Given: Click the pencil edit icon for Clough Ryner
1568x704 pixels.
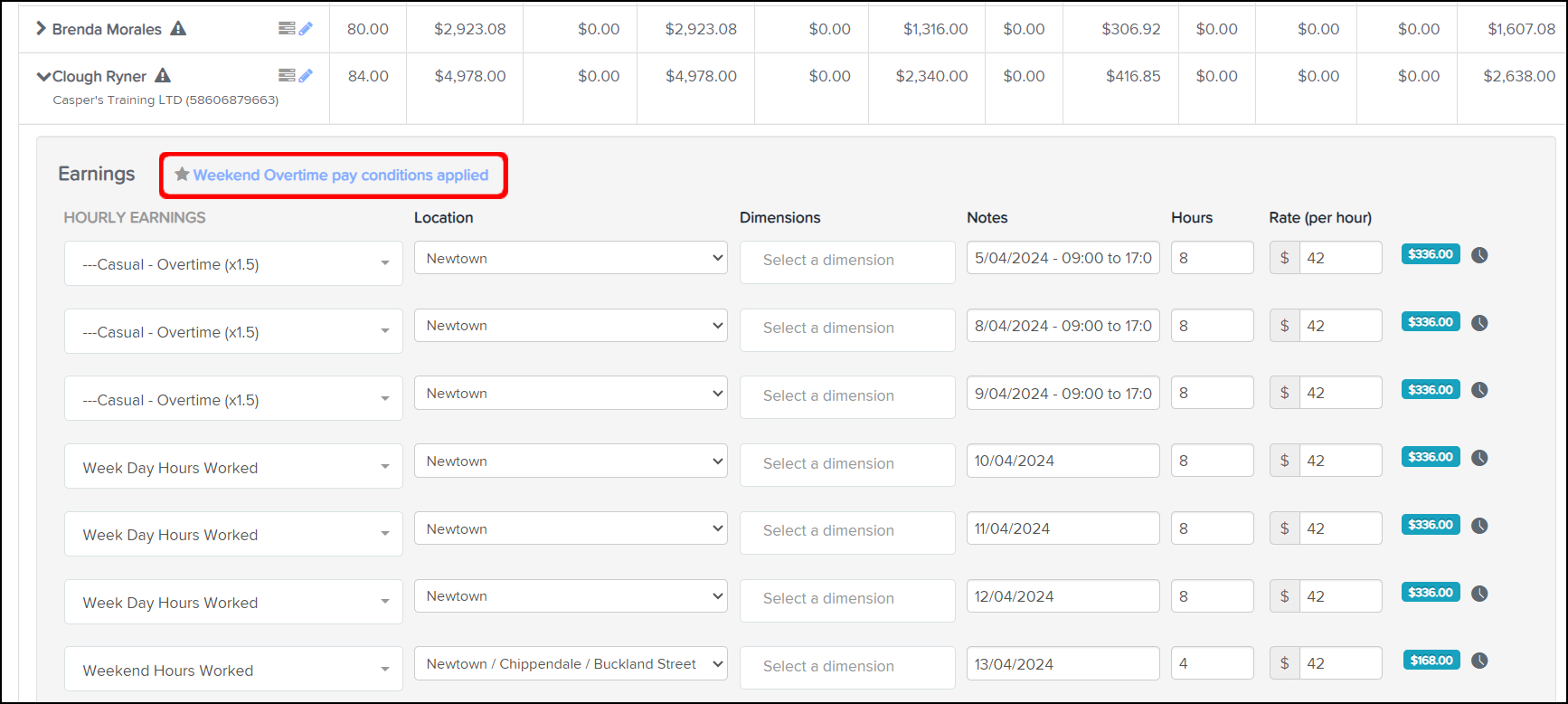Looking at the screenshot, I should [x=307, y=76].
